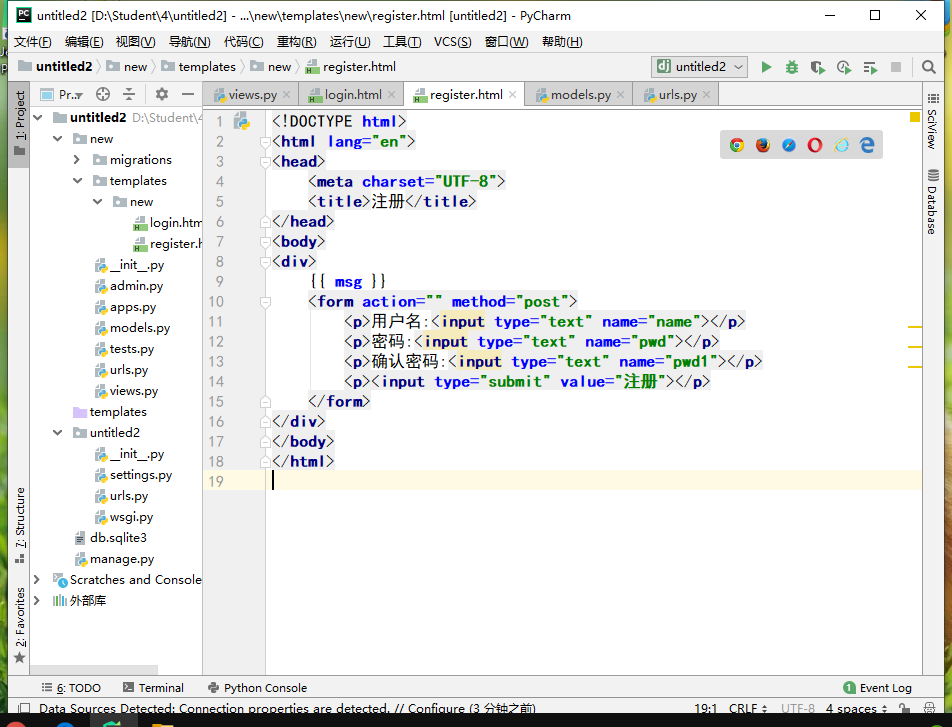Select settings.py in the project tree
This screenshot has width=952, height=727.
click(140, 475)
